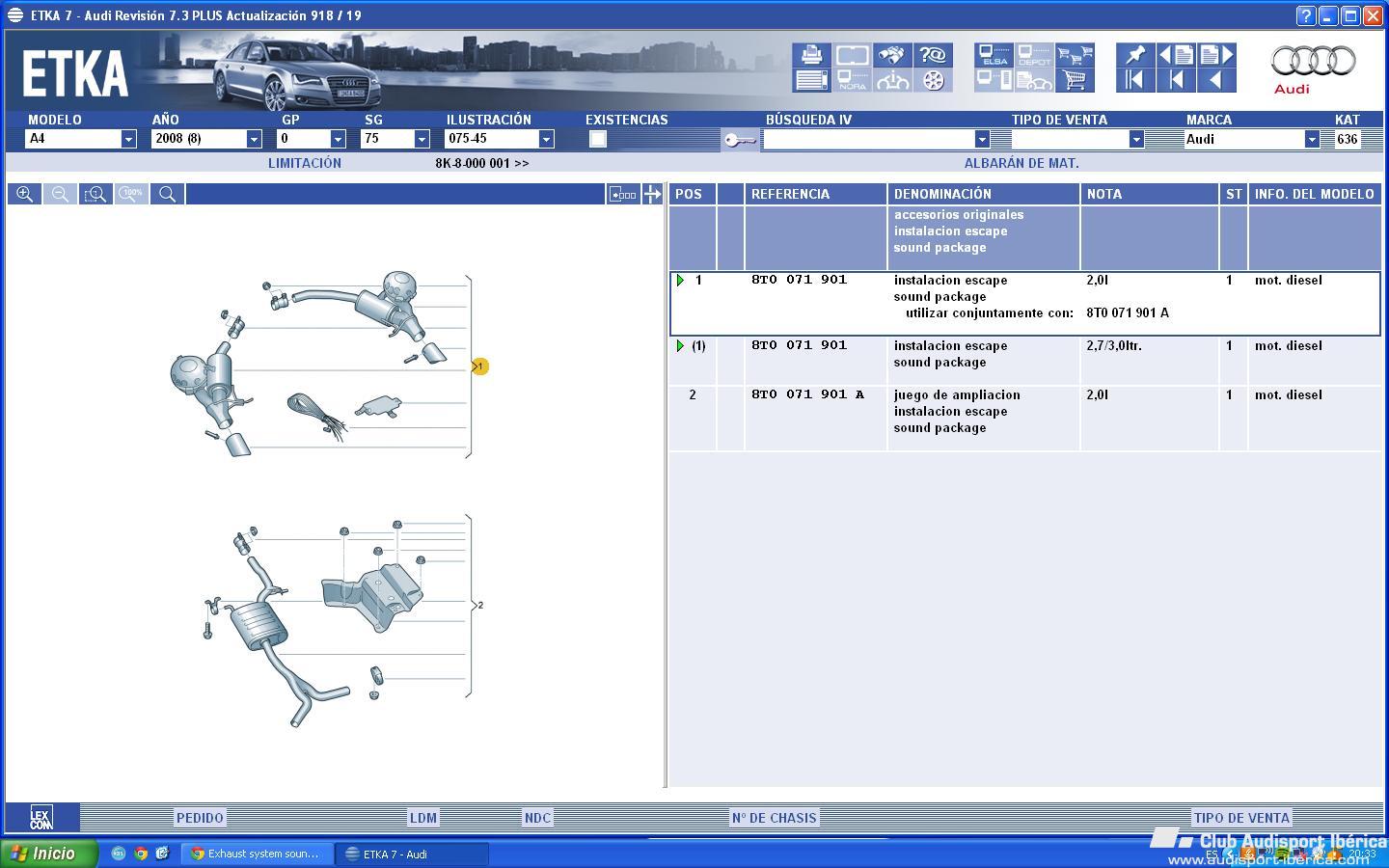Click the LIMITACIÓN label
Image resolution: width=1389 pixels, height=868 pixels.
[x=305, y=163]
